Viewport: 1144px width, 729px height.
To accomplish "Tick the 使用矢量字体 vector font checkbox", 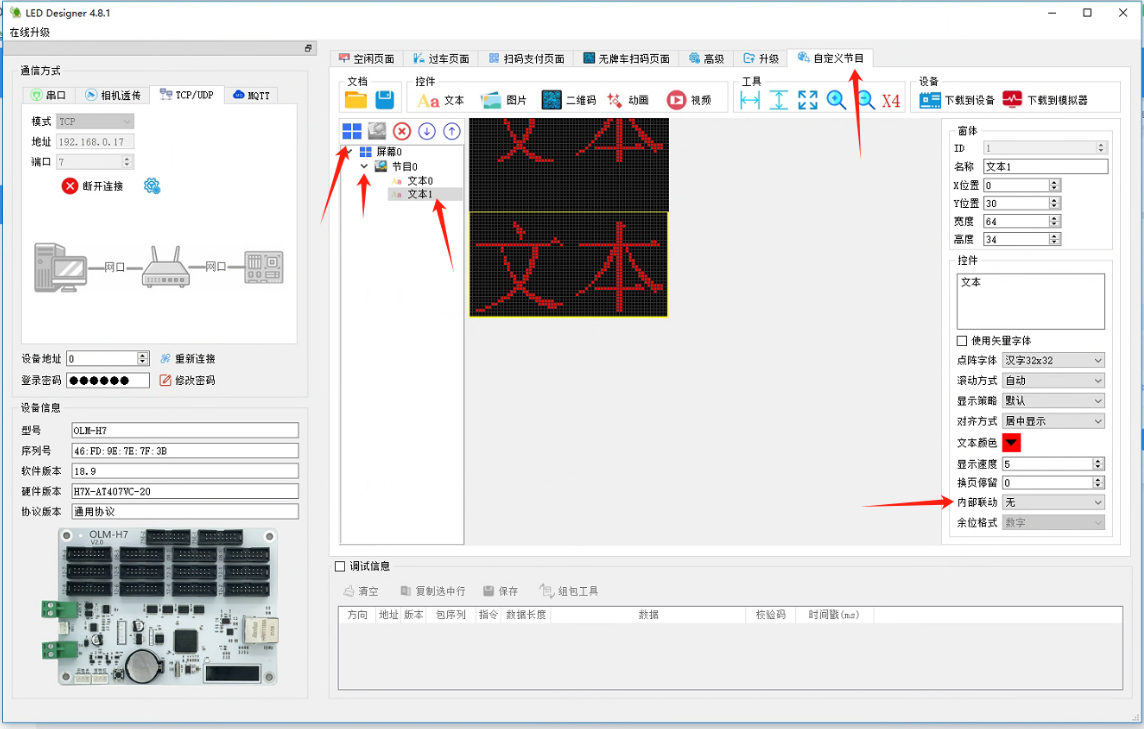I will pyautogui.click(x=962, y=341).
